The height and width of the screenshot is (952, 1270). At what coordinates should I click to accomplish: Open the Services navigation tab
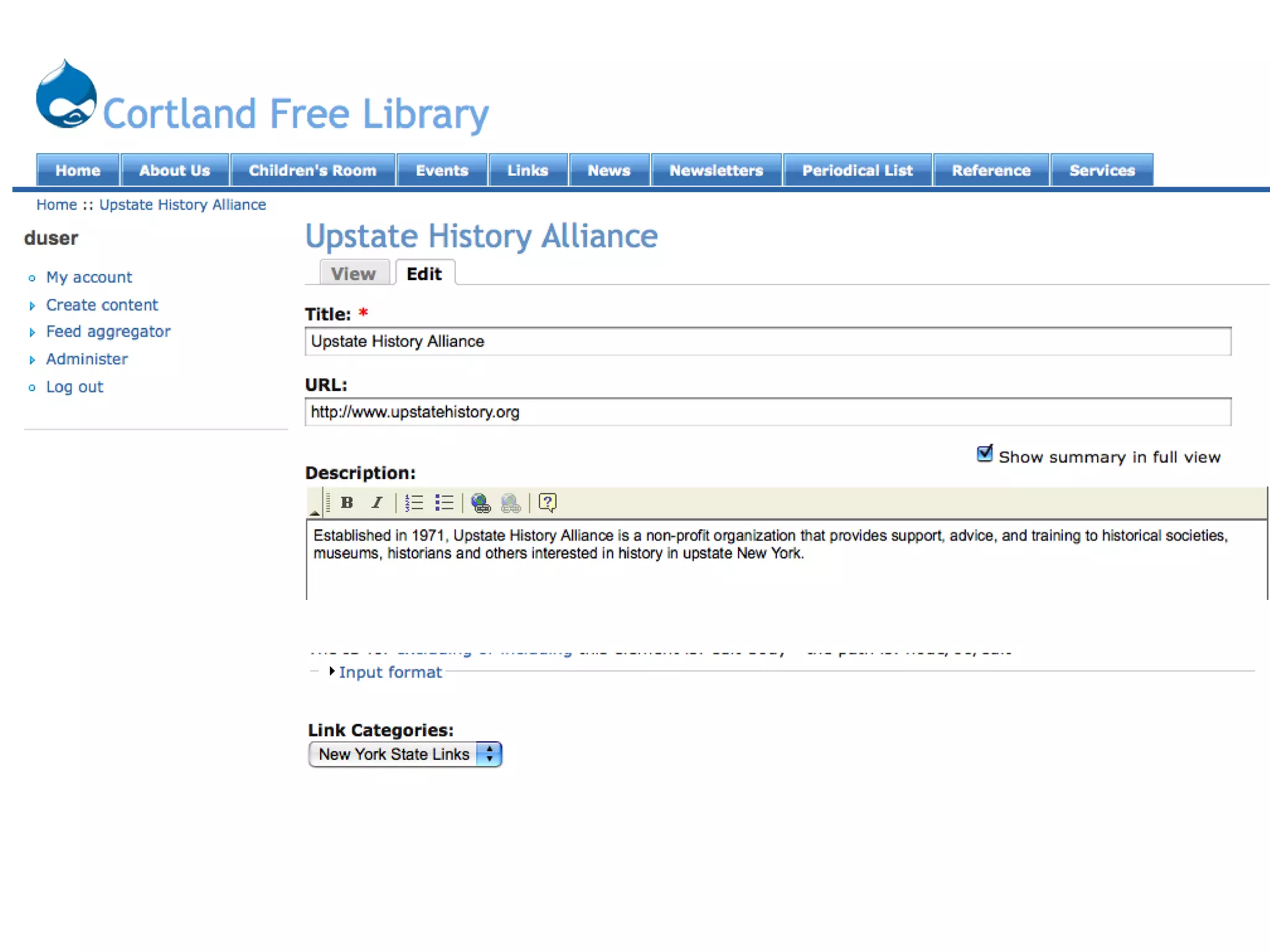1102,170
